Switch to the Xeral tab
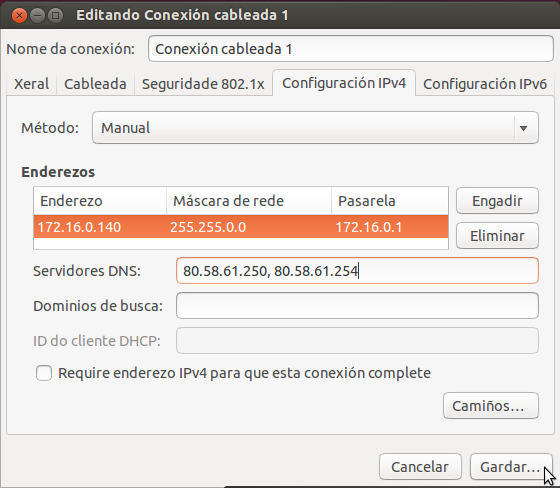This screenshot has height=488, width=560. 31,84
